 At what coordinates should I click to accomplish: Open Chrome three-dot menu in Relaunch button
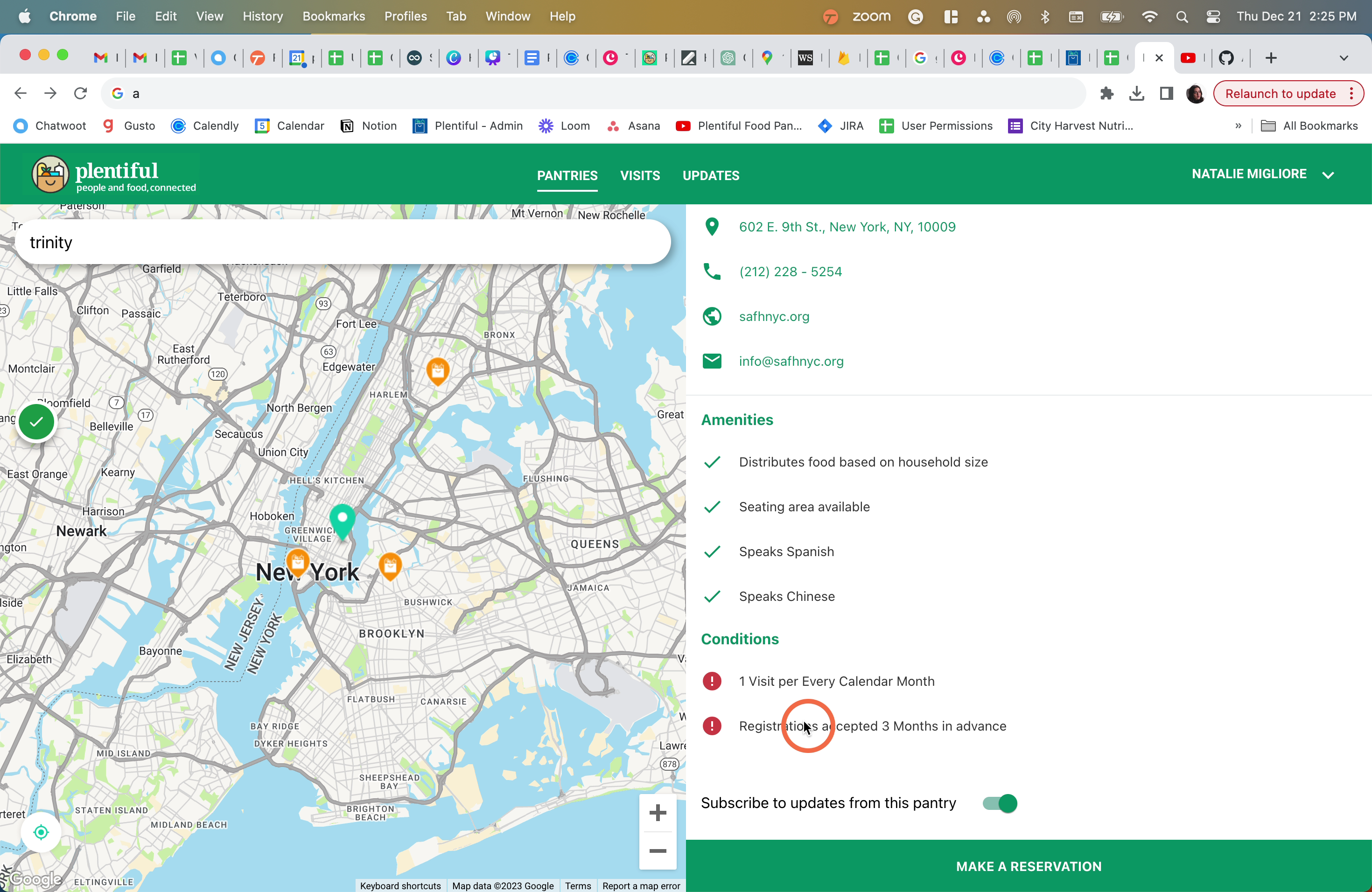(x=1351, y=93)
